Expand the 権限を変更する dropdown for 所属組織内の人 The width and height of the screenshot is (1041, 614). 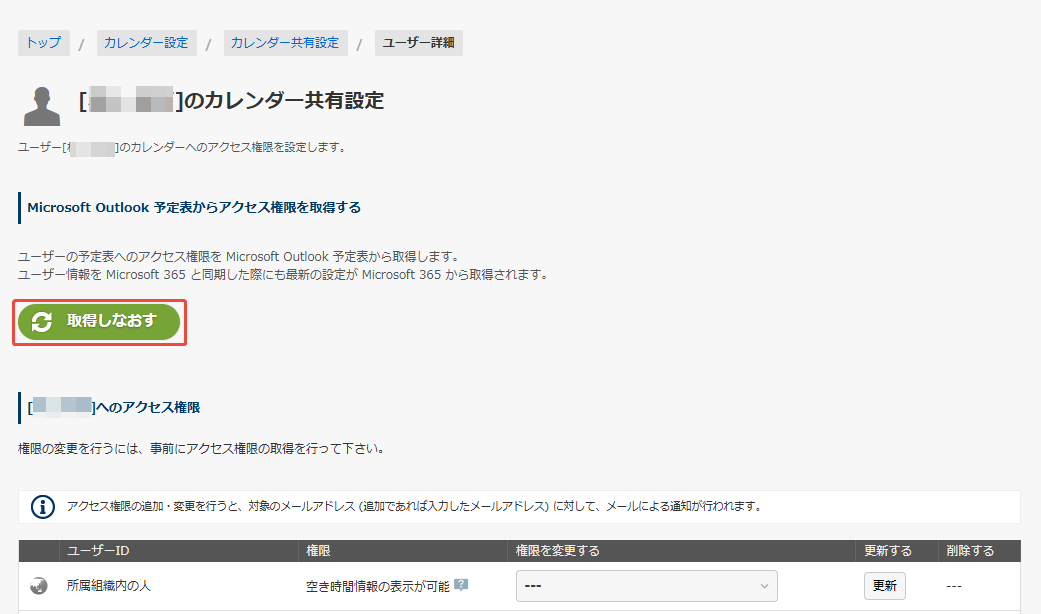click(x=647, y=586)
